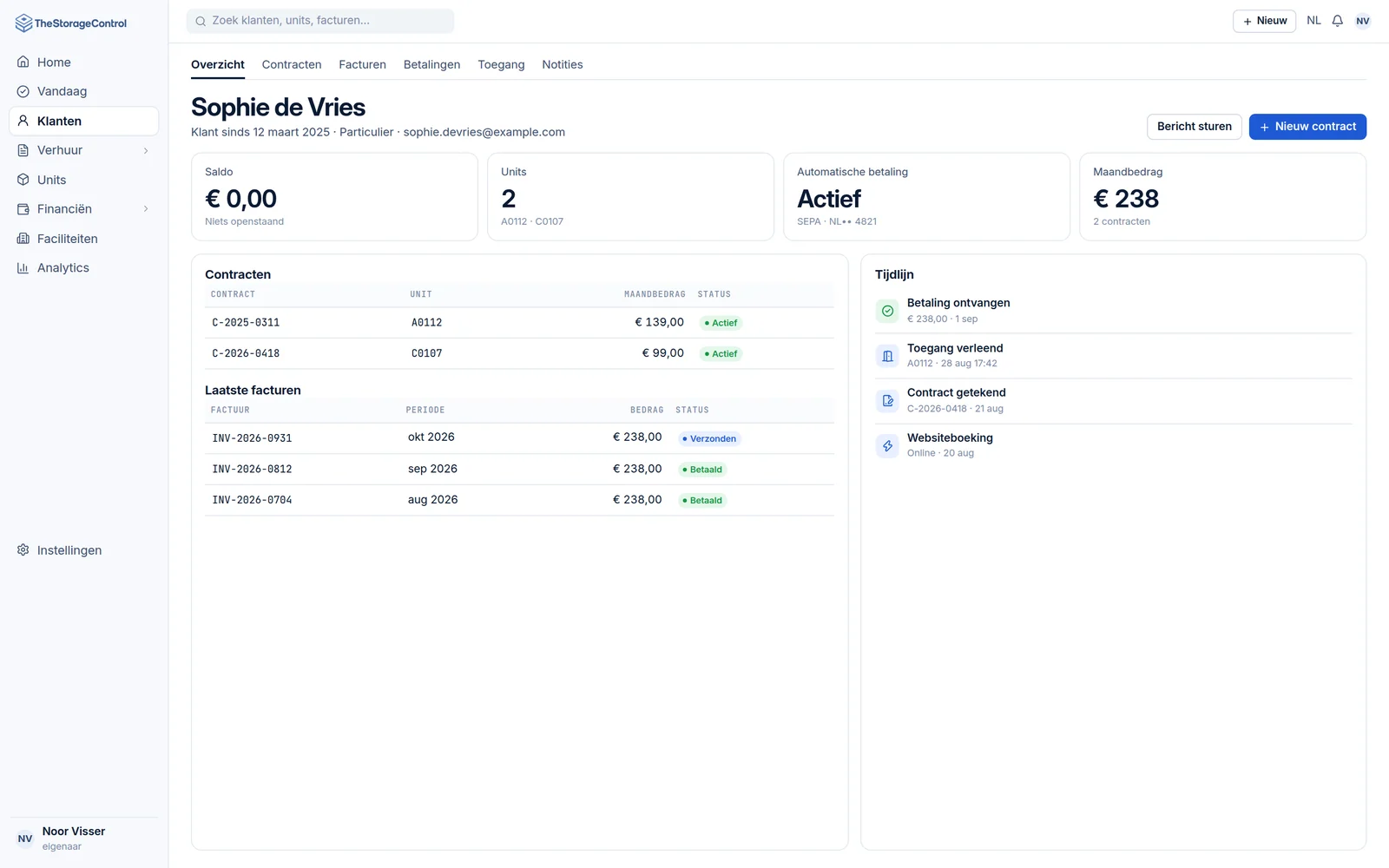Click Betaald badge for sep 2026
The image size is (1389, 868).
pos(702,470)
